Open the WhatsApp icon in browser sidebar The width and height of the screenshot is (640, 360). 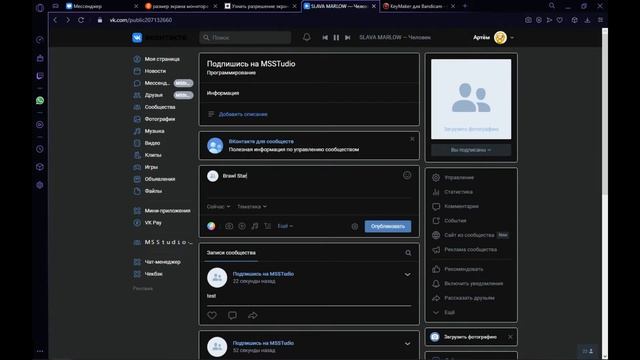(x=40, y=100)
